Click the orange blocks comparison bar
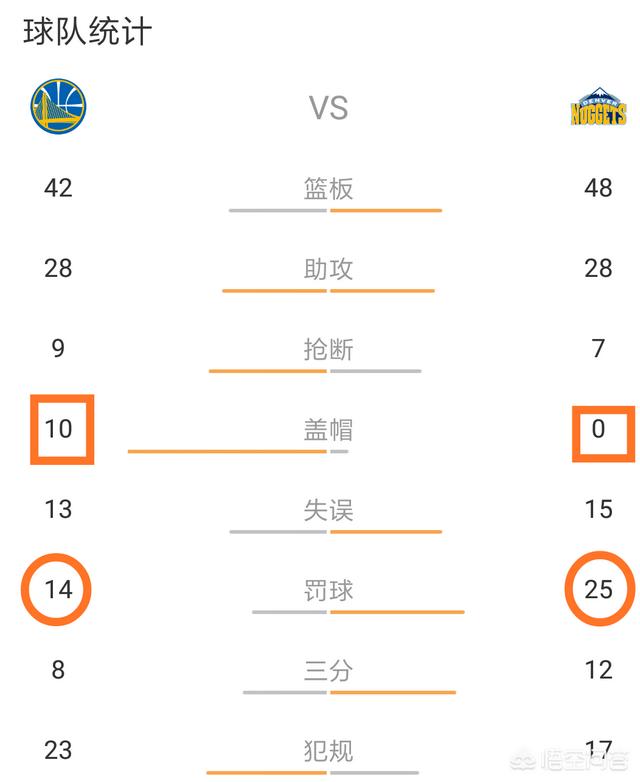The height and width of the screenshot is (782, 640). click(227, 451)
